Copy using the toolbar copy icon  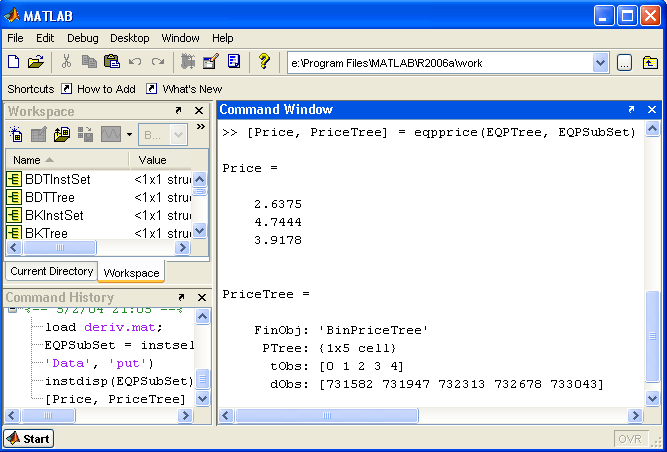[89, 62]
